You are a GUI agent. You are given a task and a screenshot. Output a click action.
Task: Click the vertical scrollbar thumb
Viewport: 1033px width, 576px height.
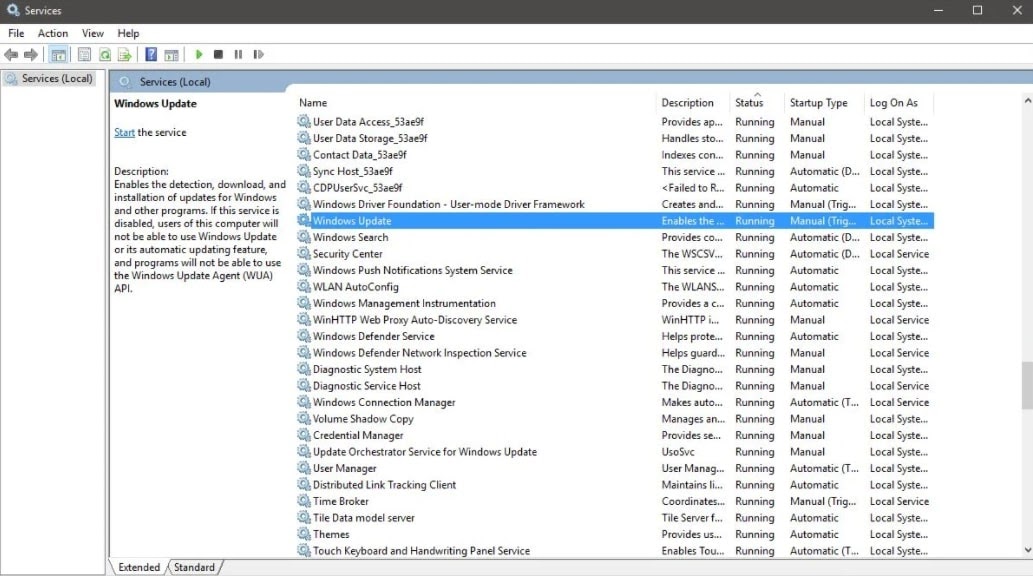[x=1027, y=386]
